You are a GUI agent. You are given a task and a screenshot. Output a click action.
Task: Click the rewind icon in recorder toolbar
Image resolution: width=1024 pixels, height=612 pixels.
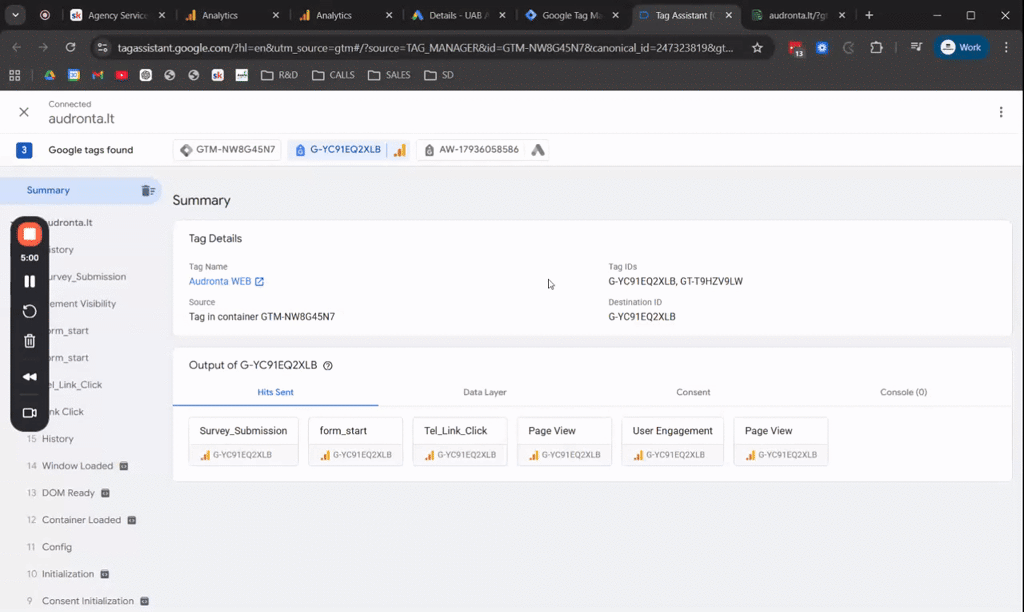[29, 377]
